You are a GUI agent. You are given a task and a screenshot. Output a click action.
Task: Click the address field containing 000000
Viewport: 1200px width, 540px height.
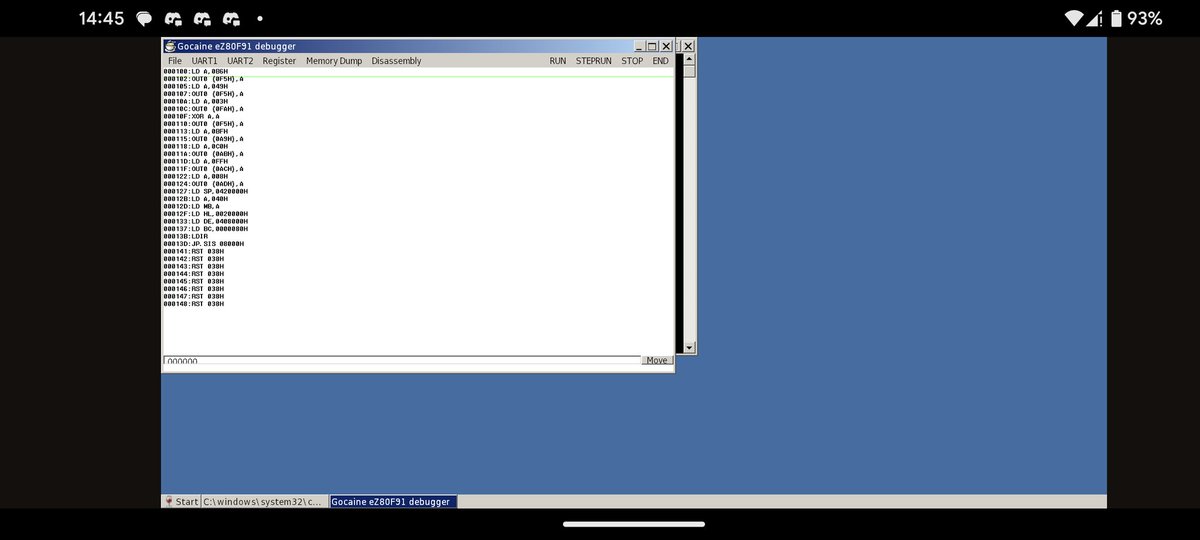(401, 360)
